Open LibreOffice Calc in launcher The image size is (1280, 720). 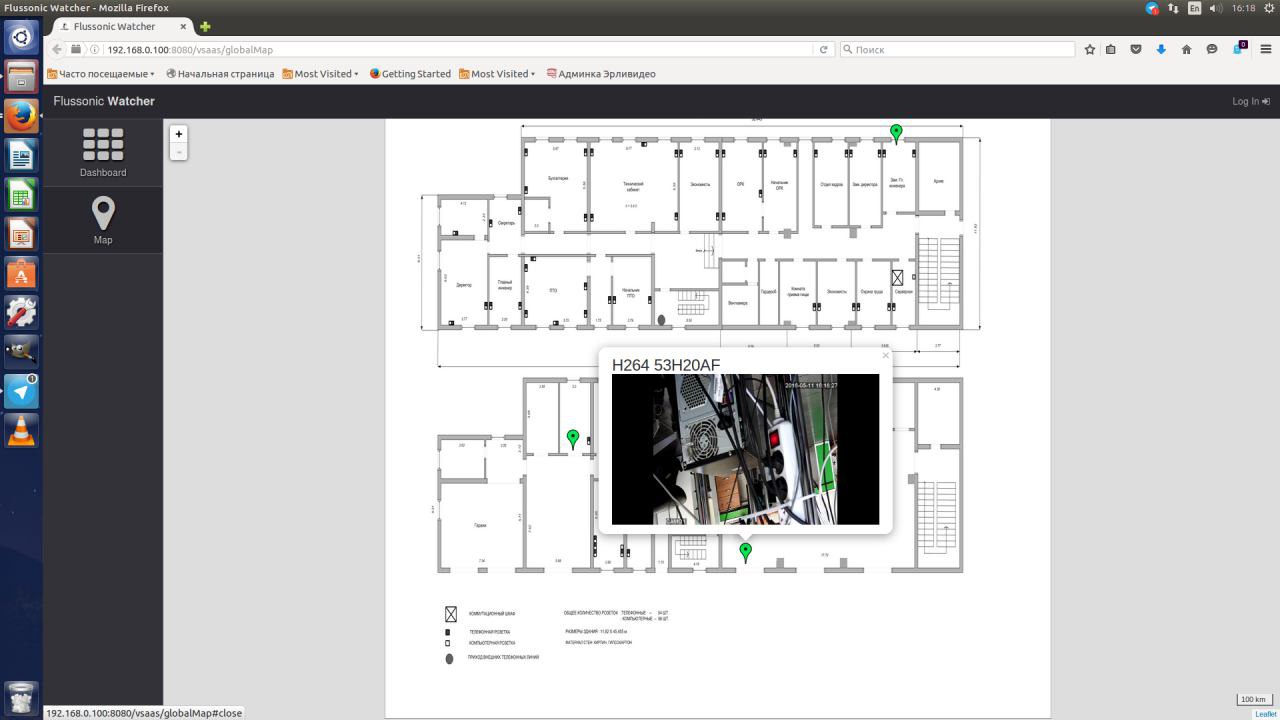[21, 194]
